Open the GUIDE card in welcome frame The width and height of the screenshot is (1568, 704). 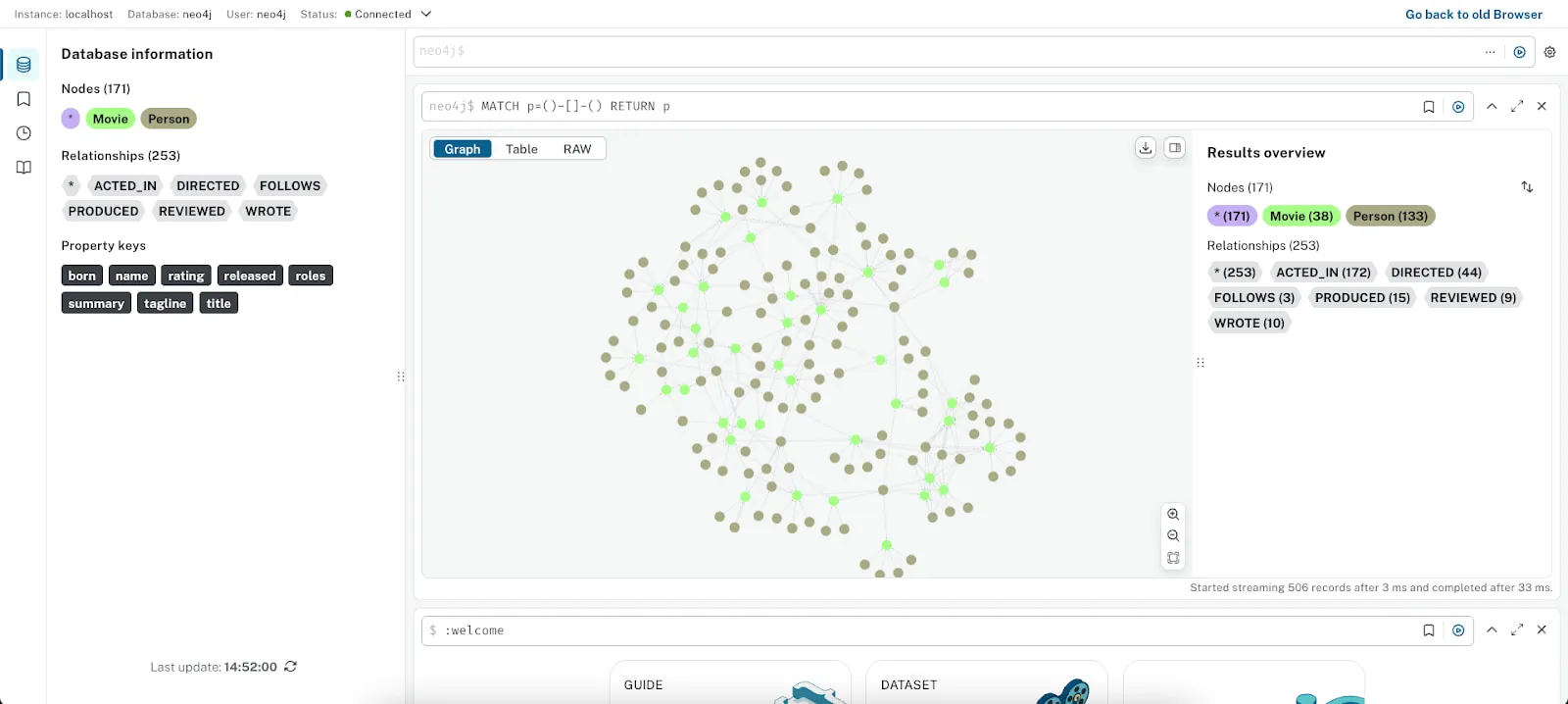[x=730, y=682]
